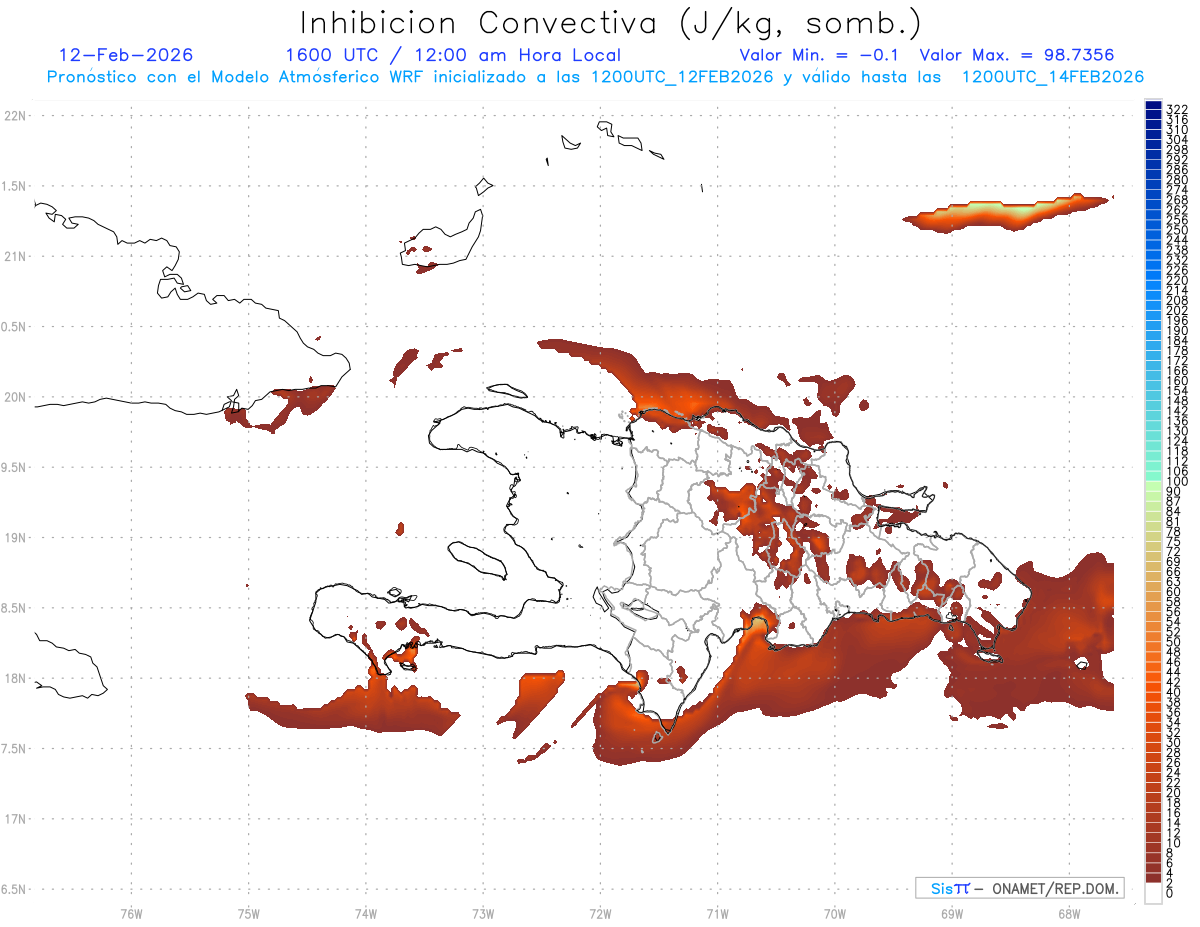Click the 75W longitude label
Screen dimensions: 1200x927
(x=248, y=913)
